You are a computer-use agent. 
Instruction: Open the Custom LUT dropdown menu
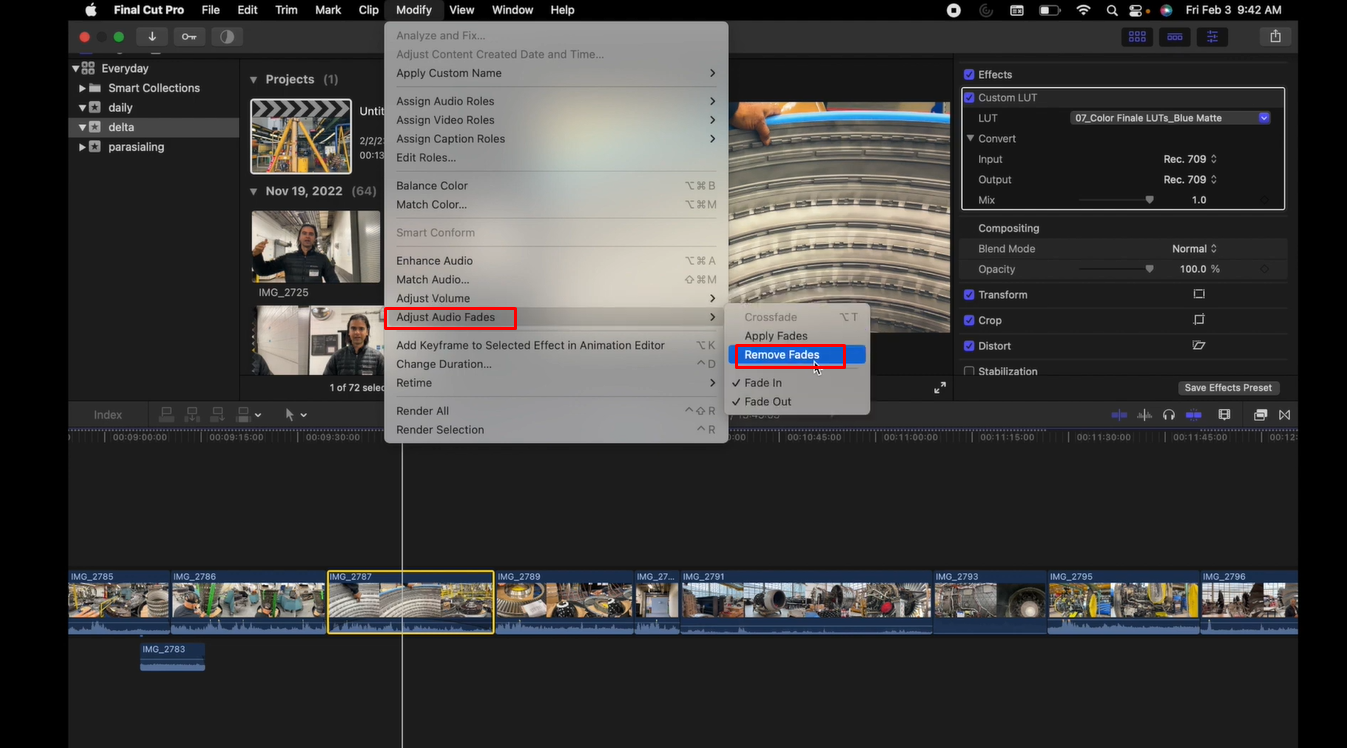(x=1262, y=117)
